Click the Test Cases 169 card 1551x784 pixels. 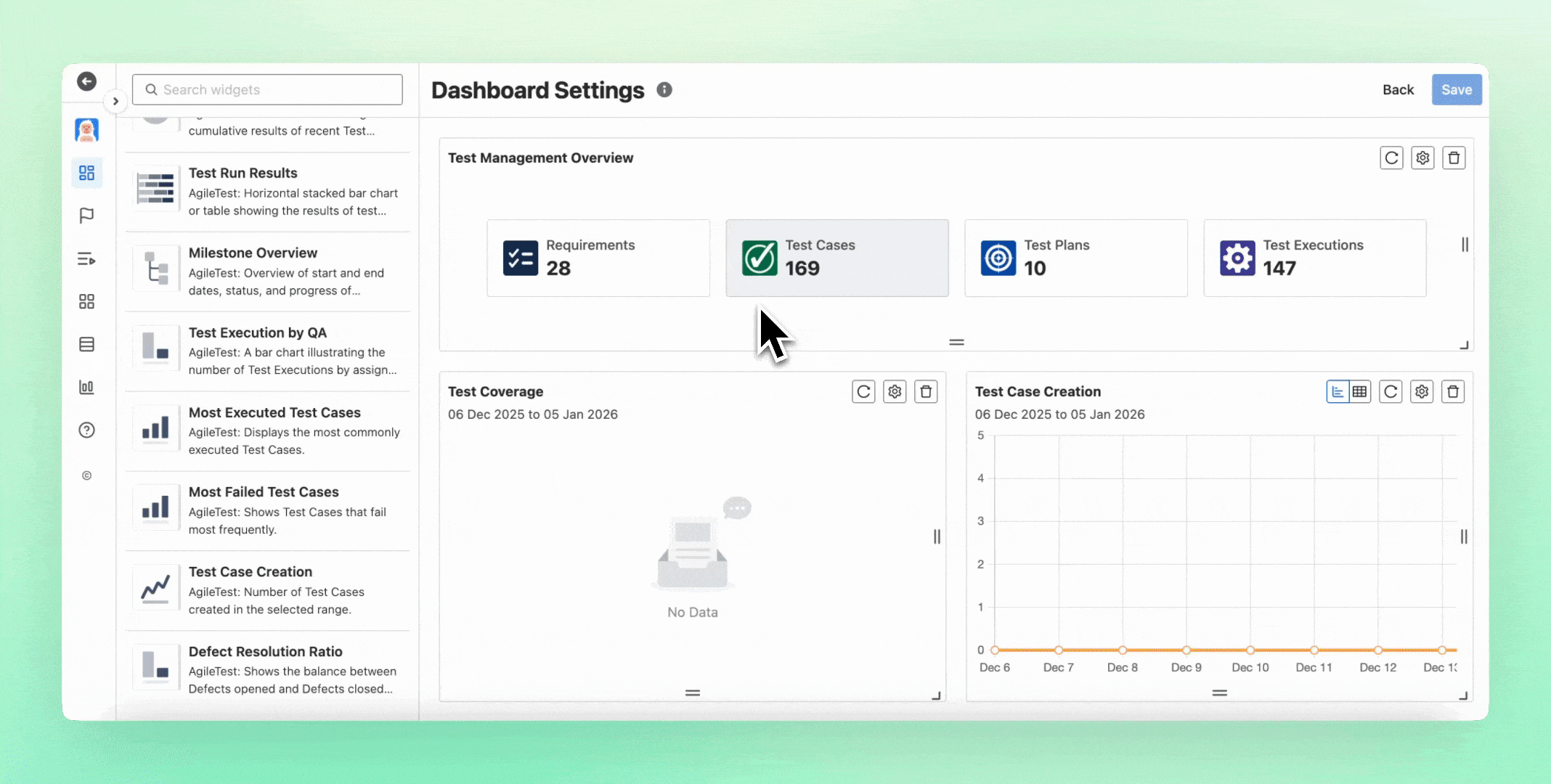coord(836,258)
